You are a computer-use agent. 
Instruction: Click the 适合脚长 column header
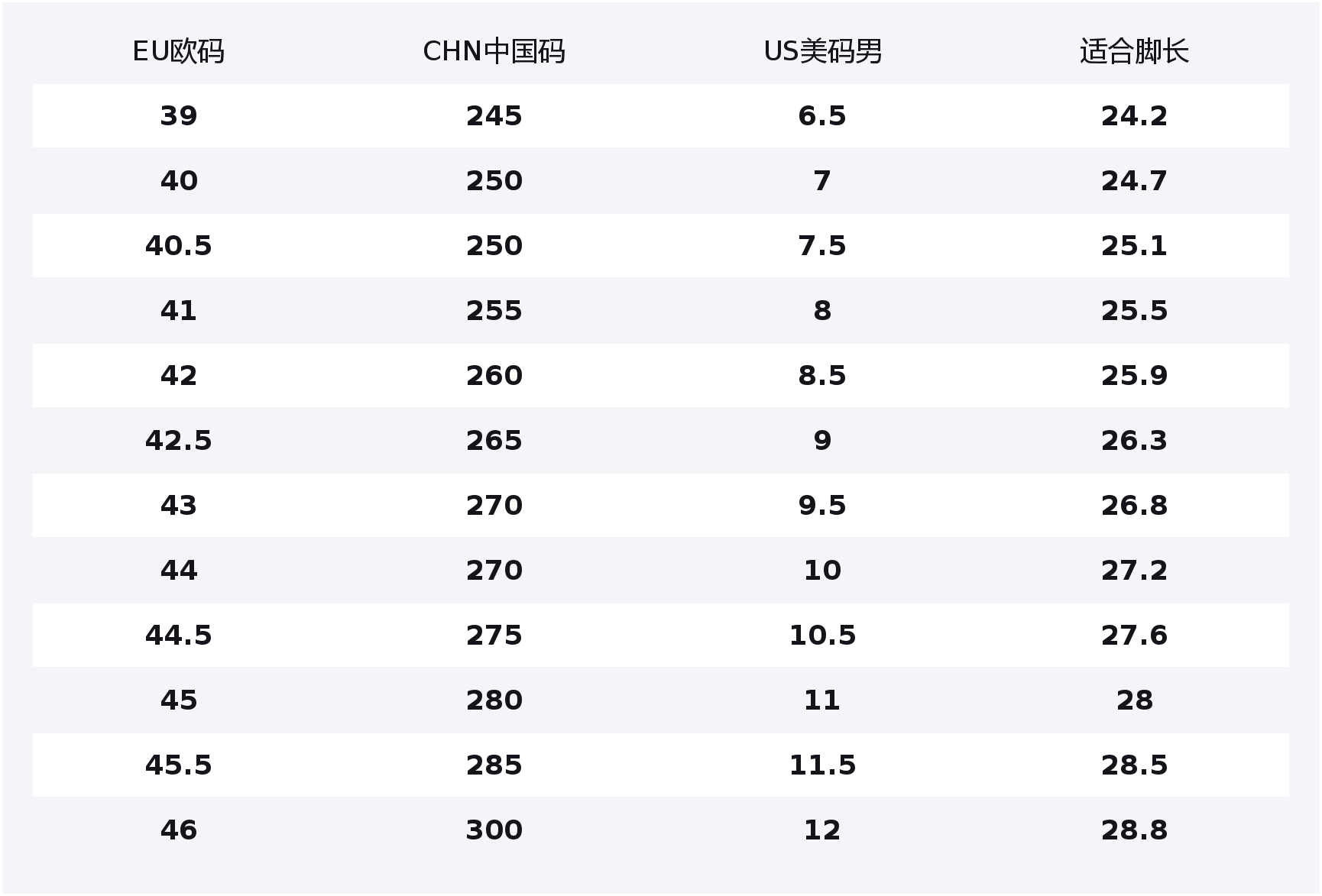pos(1134,52)
